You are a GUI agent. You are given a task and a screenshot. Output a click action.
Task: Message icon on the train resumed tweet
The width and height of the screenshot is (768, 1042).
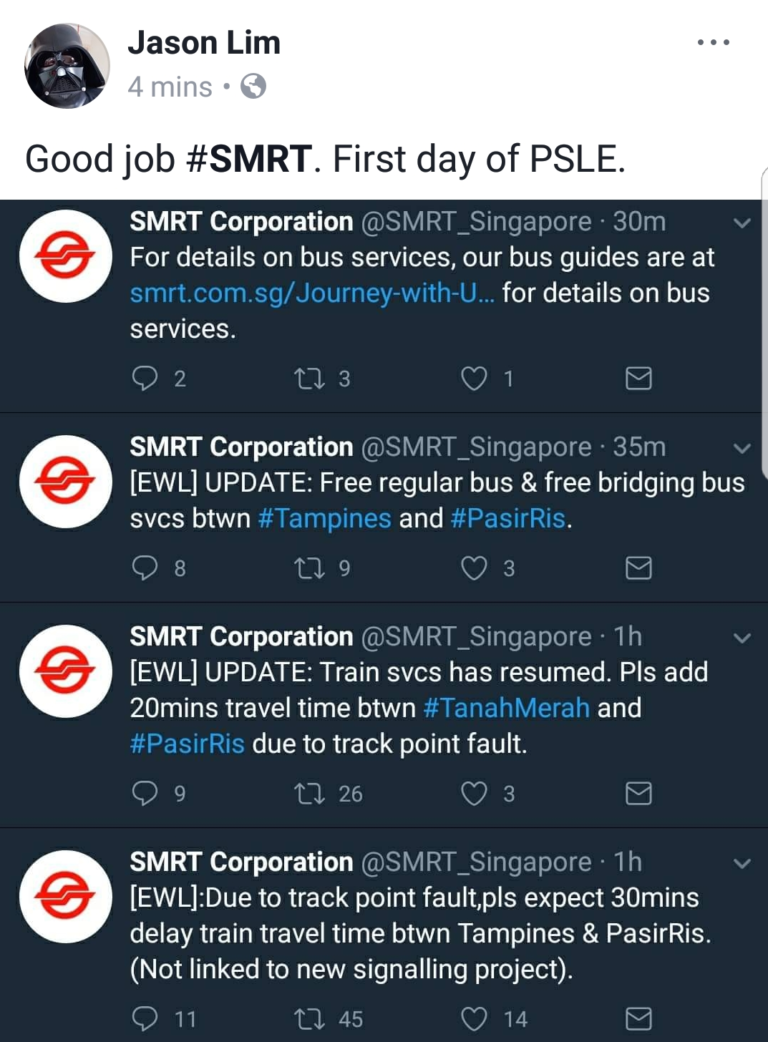638,794
